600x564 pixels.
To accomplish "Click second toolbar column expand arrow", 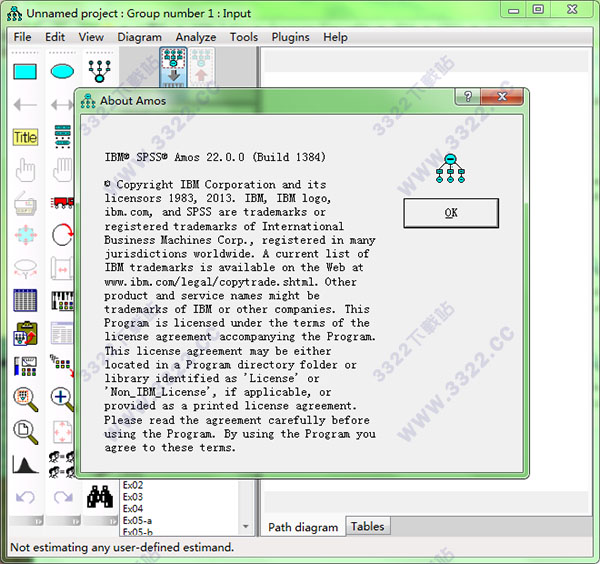I will [x=75, y=521].
